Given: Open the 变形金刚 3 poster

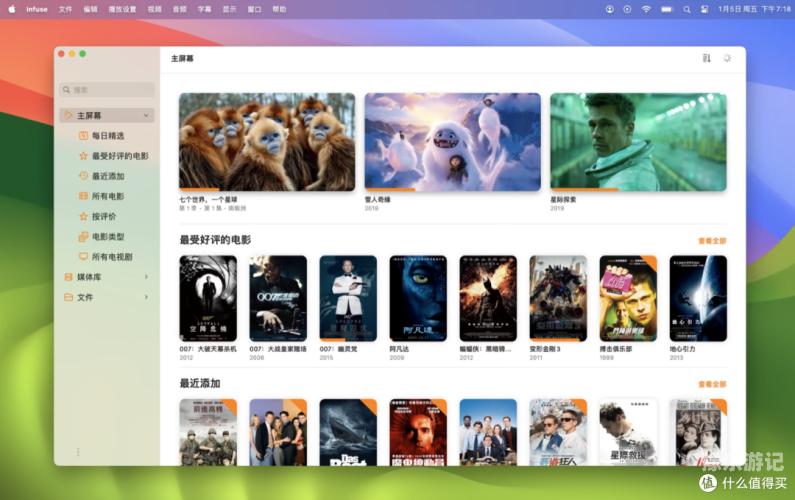Looking at the screenshot, I should tap(558, 298).
